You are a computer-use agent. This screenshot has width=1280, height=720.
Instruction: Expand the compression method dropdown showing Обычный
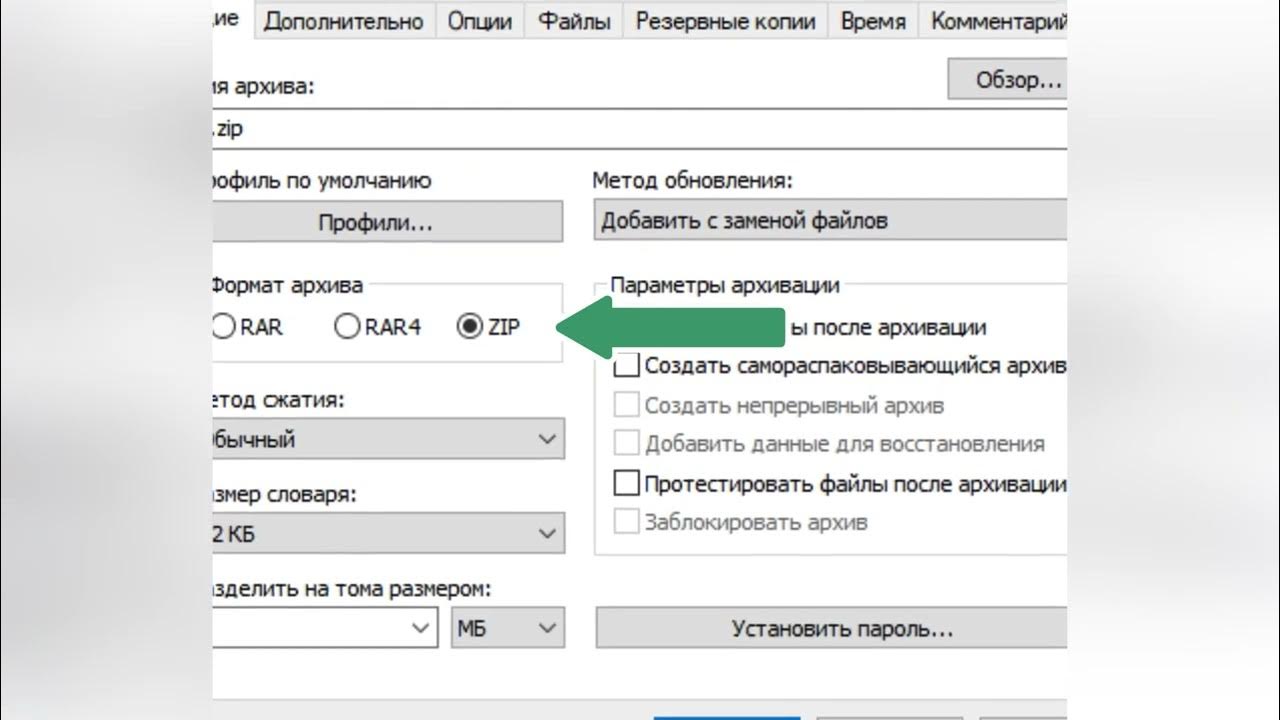(388, 439)
